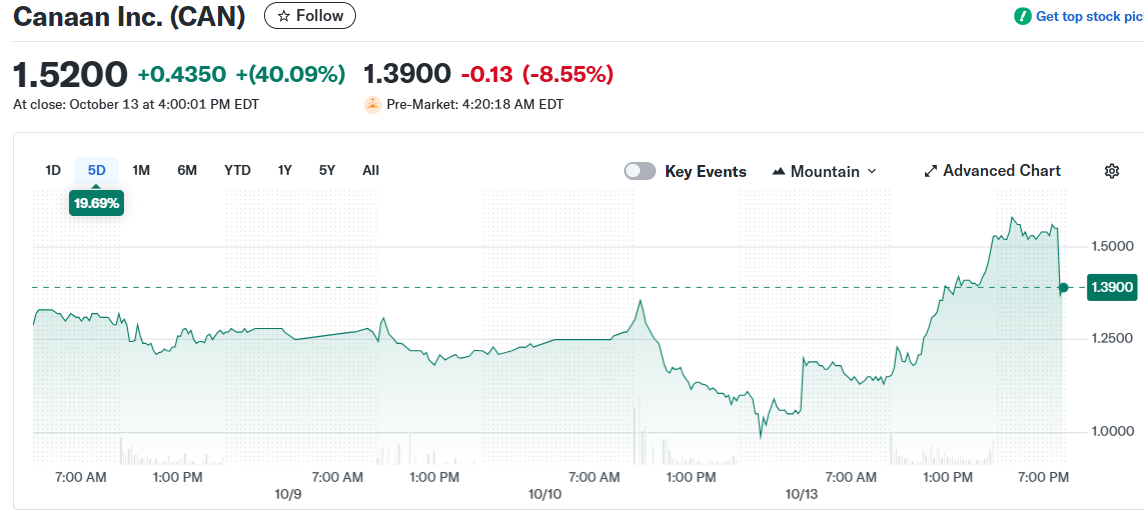
Task: Choose the 5Y time range
Action: [327, 170]
